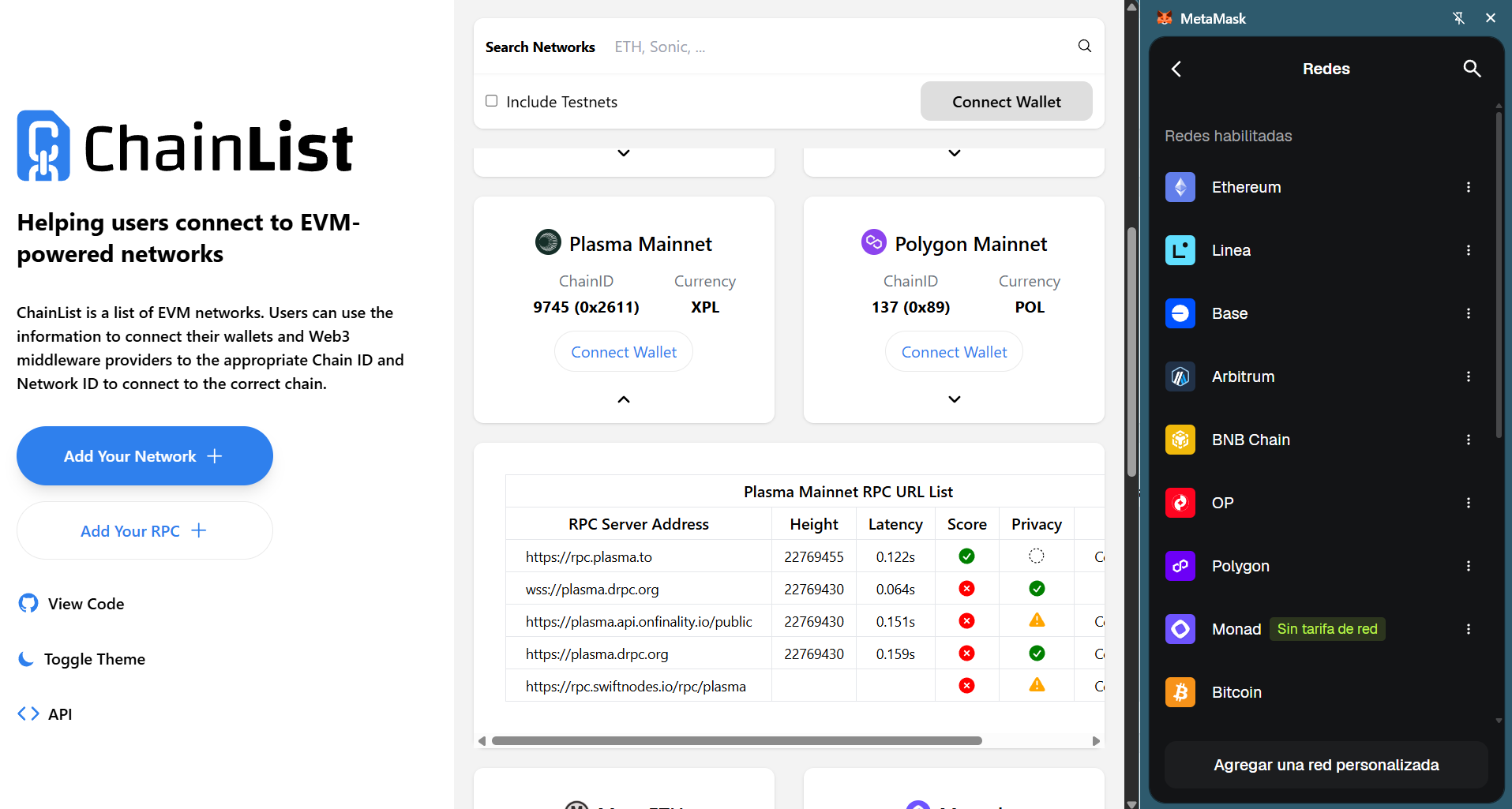Unpin the MetaMask side panel
Viewport: 1512px width, 809px height.
1458,18
